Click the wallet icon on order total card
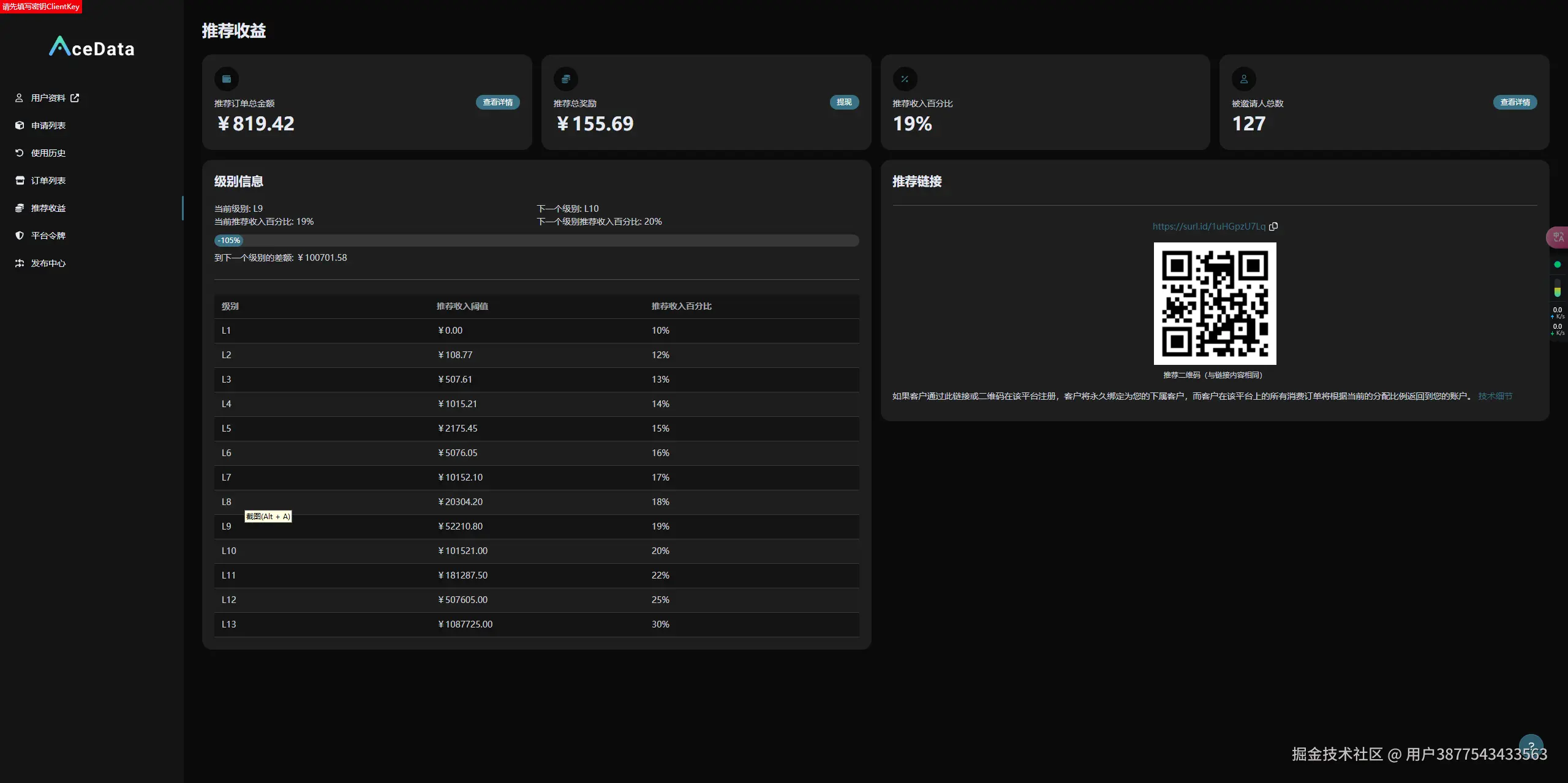The height and width of the screenshot is (783, 1568). pos(227,79)
